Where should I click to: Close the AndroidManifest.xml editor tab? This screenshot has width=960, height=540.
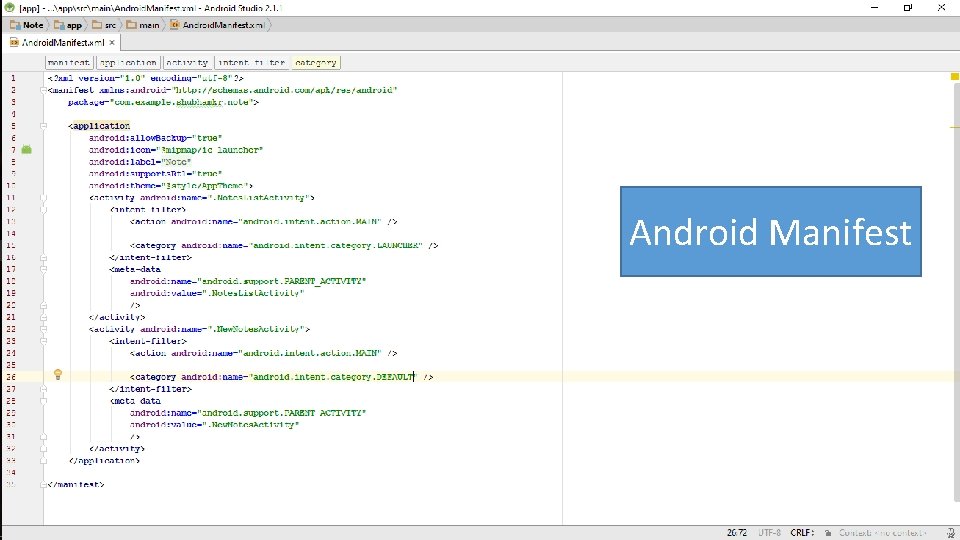click(x=112, y=42)
